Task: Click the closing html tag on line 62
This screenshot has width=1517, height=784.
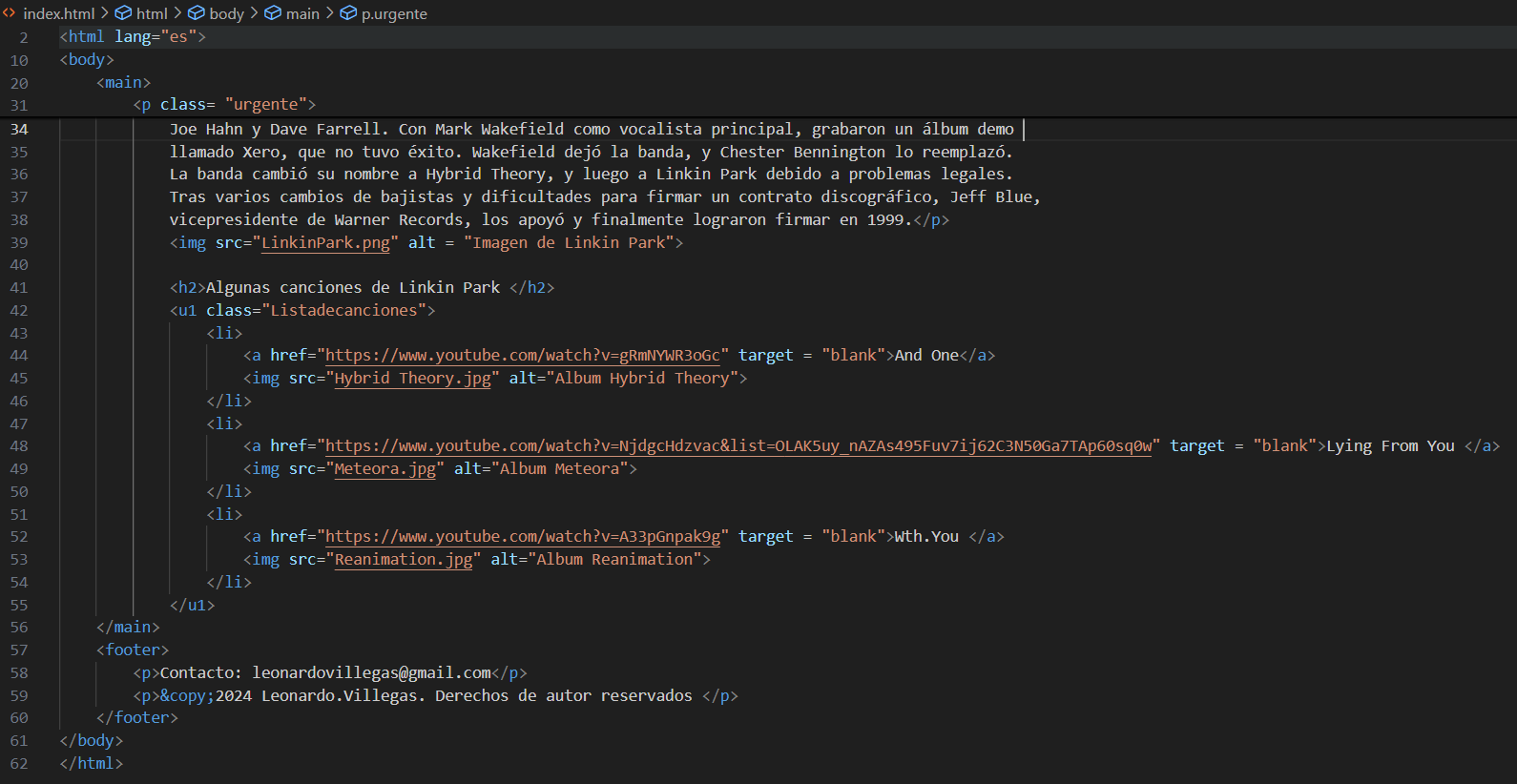Action: pyautogui.click(x=92, y=764)
